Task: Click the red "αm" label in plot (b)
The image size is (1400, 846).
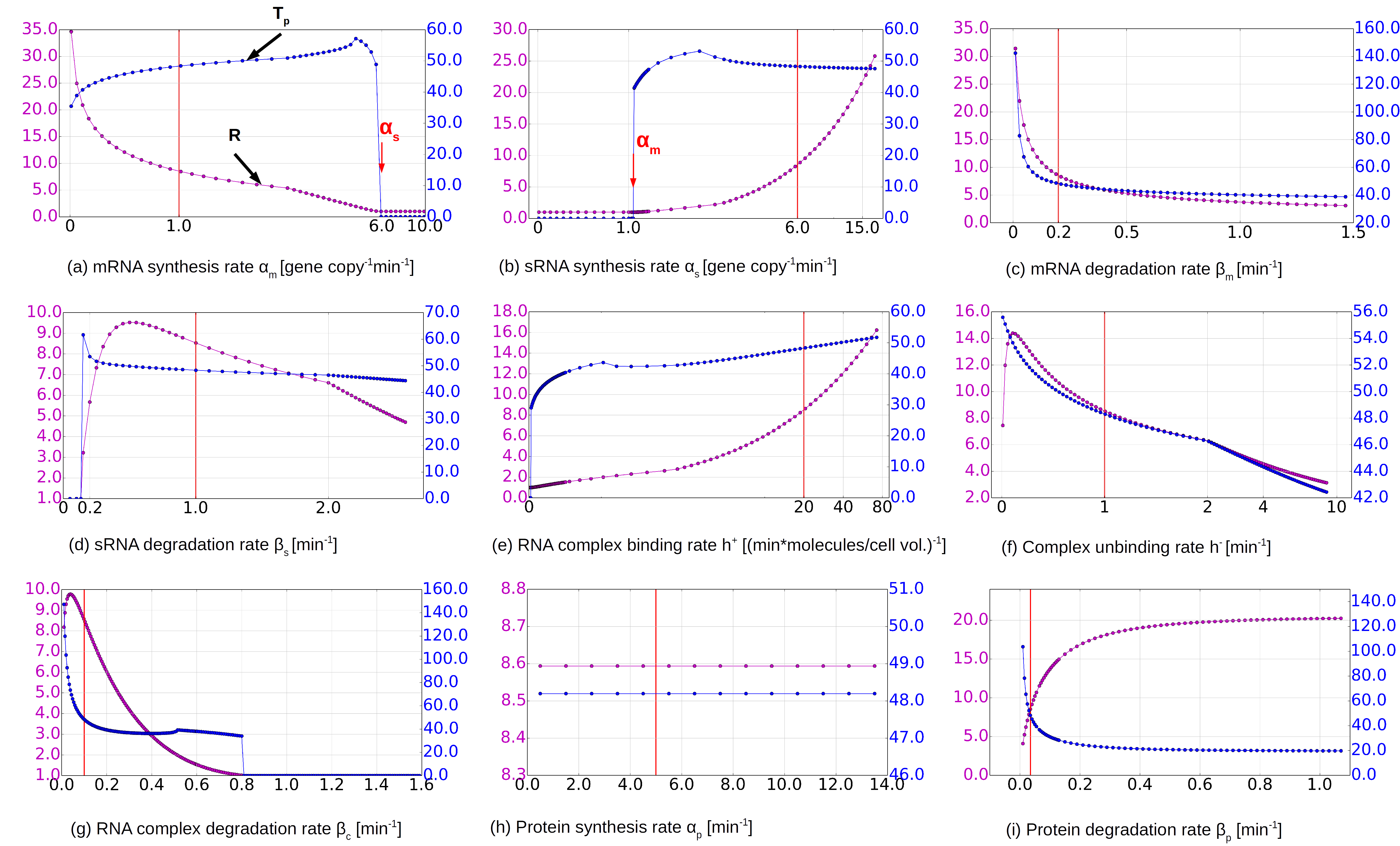Action: [x=648, y=142]
